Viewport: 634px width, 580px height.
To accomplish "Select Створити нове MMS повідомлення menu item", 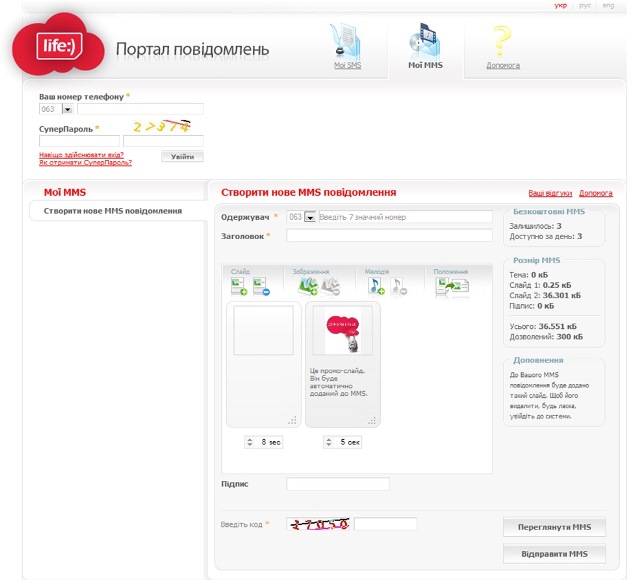I will (113, 211).
